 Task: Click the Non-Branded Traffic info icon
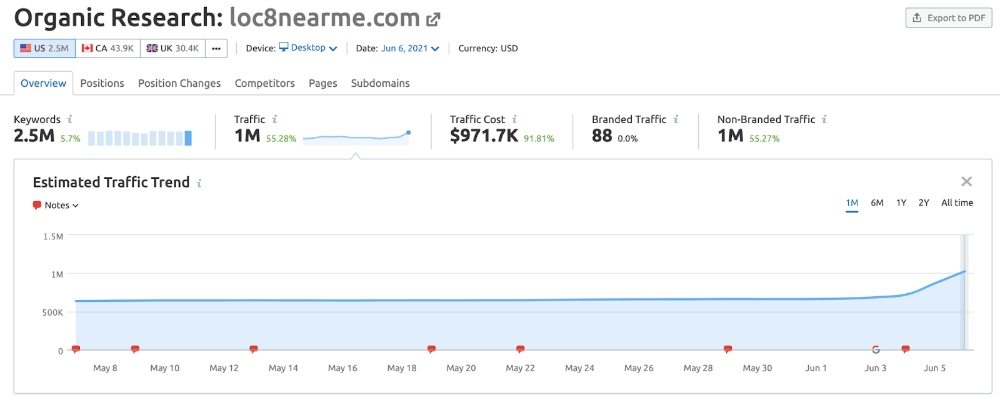[x=824, y=119]
